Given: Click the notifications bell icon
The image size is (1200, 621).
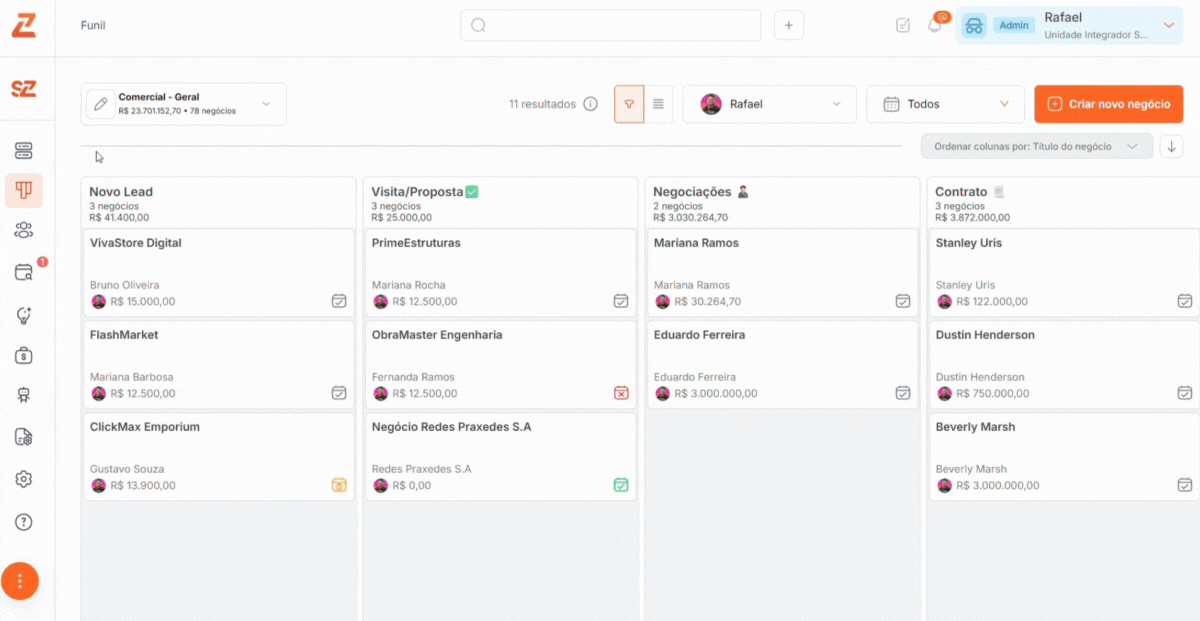Looking at the screenshot, I should pos(935,25).
